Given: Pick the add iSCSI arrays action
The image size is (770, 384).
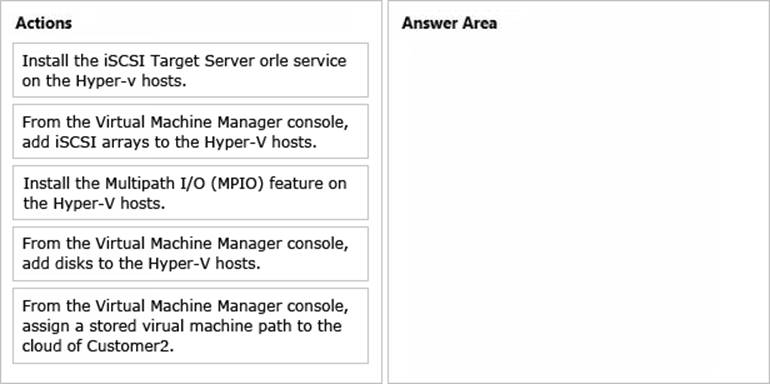Looking at the screenshot, I should pyautogui.click(x=191, y=131).
